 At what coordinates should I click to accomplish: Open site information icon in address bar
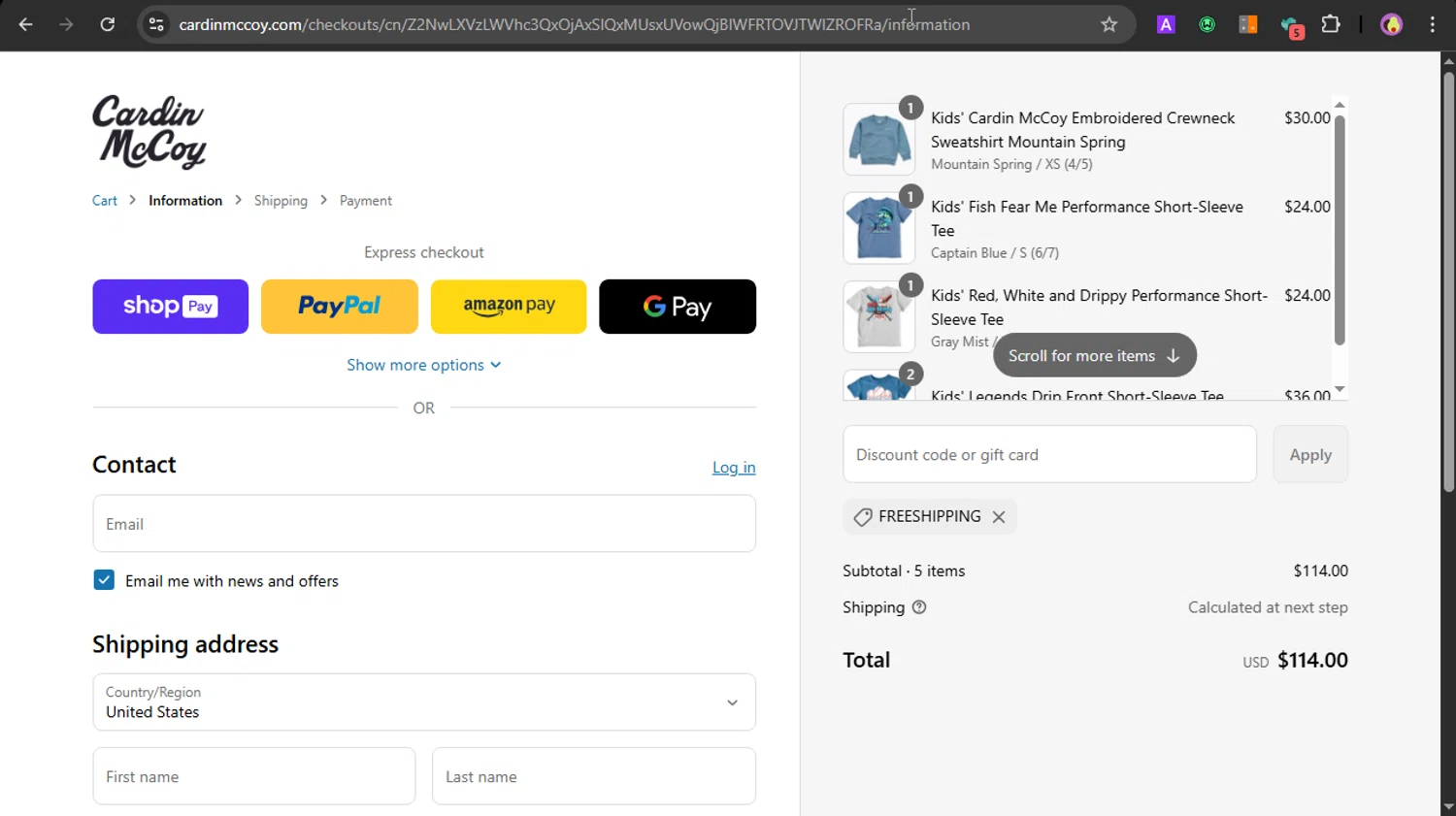coord(156,24)
